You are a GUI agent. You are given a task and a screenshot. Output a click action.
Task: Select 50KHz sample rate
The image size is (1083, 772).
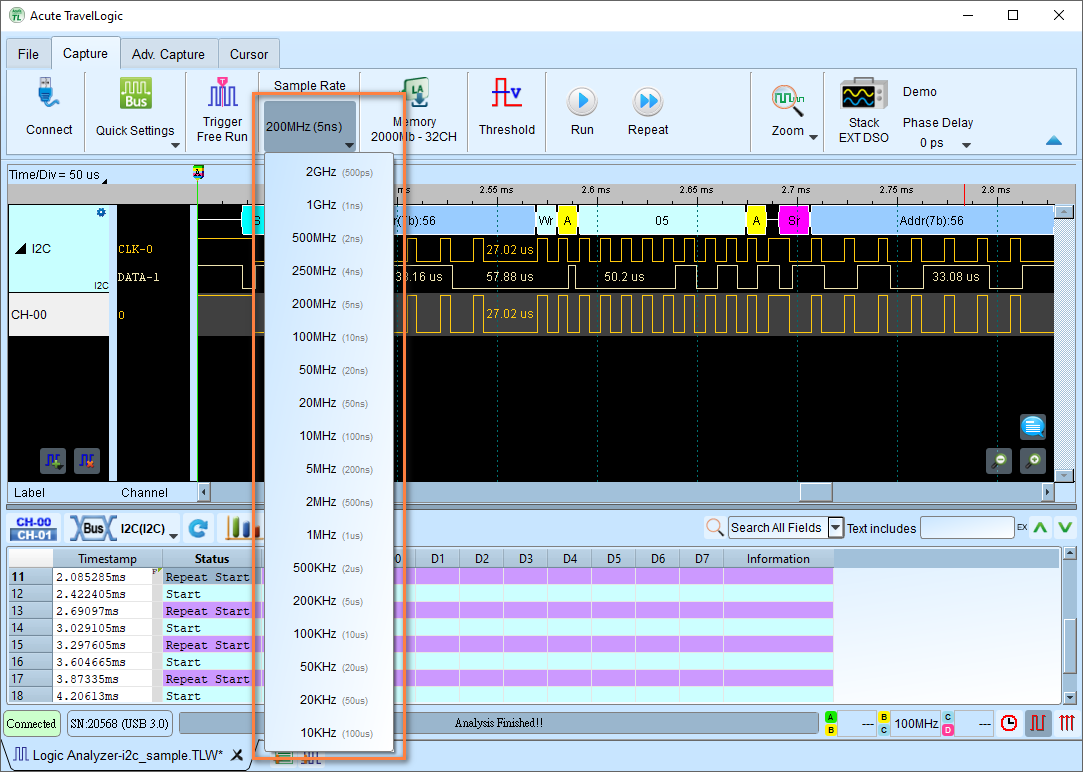[329, 667]
